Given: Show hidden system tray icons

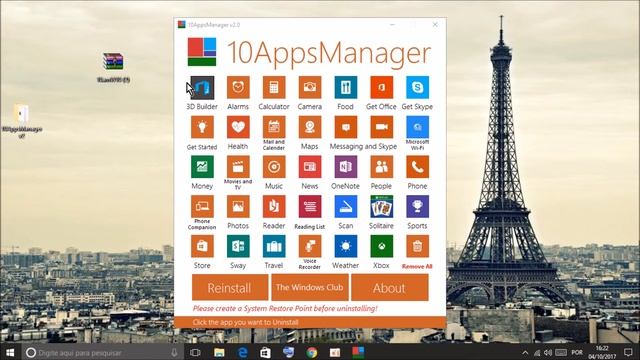Looking at the screenshot, I should [x=525, y=353].
